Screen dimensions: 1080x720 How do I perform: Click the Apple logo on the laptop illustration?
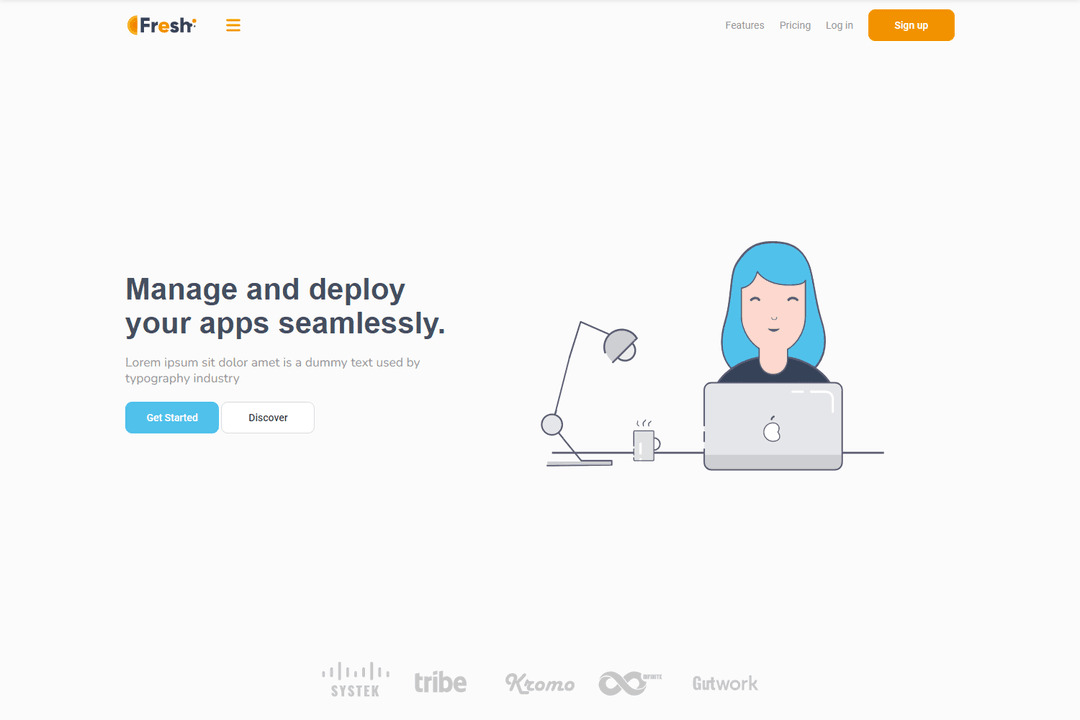[772, 429]
